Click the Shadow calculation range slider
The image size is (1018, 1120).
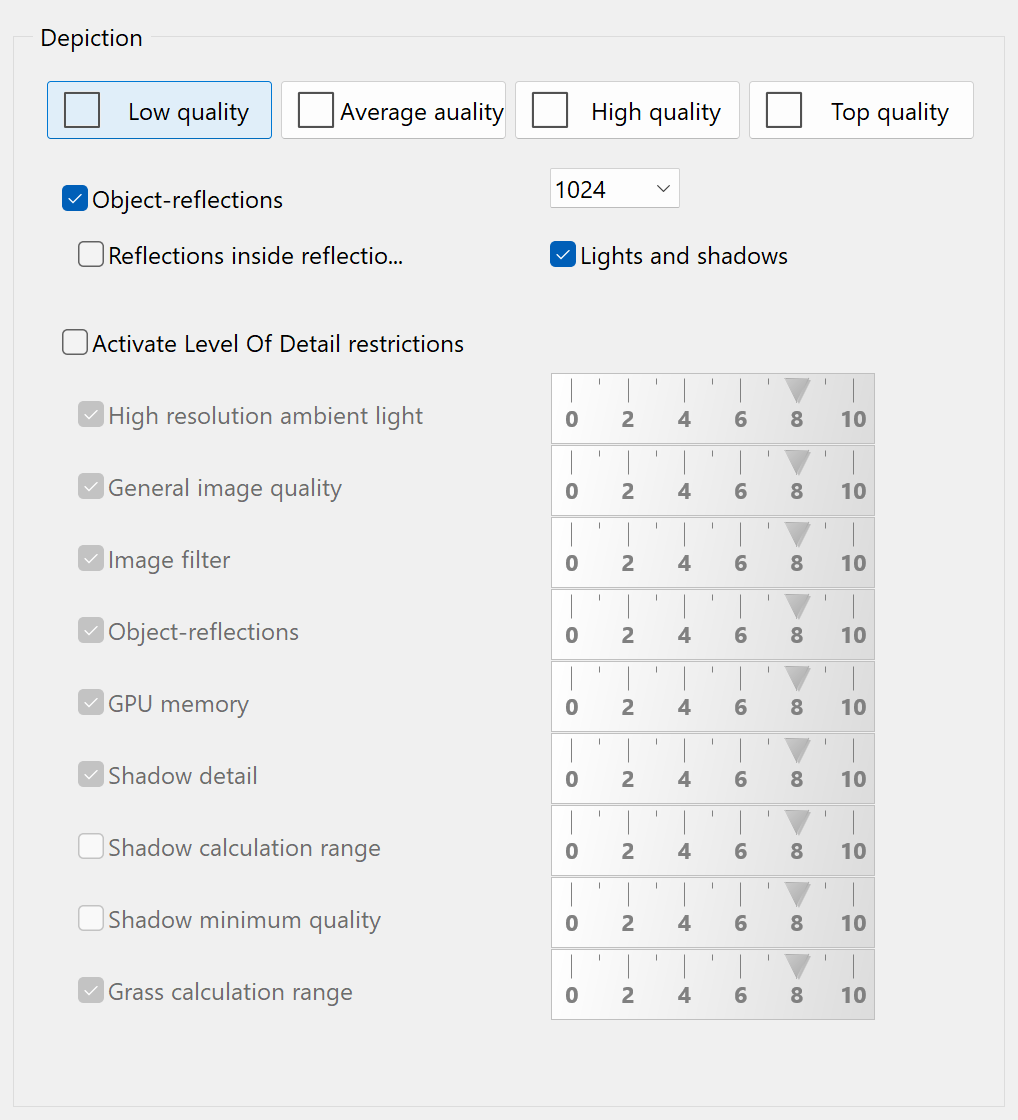713,841
